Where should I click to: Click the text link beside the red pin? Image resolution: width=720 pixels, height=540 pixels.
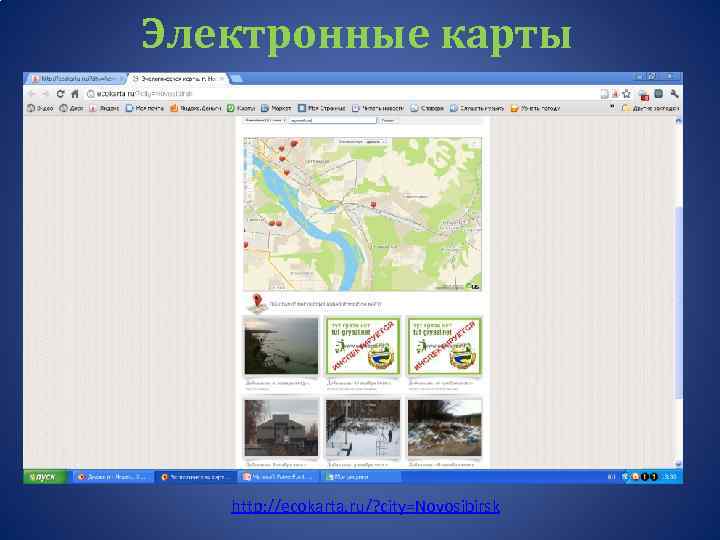[x=325, y=304]
